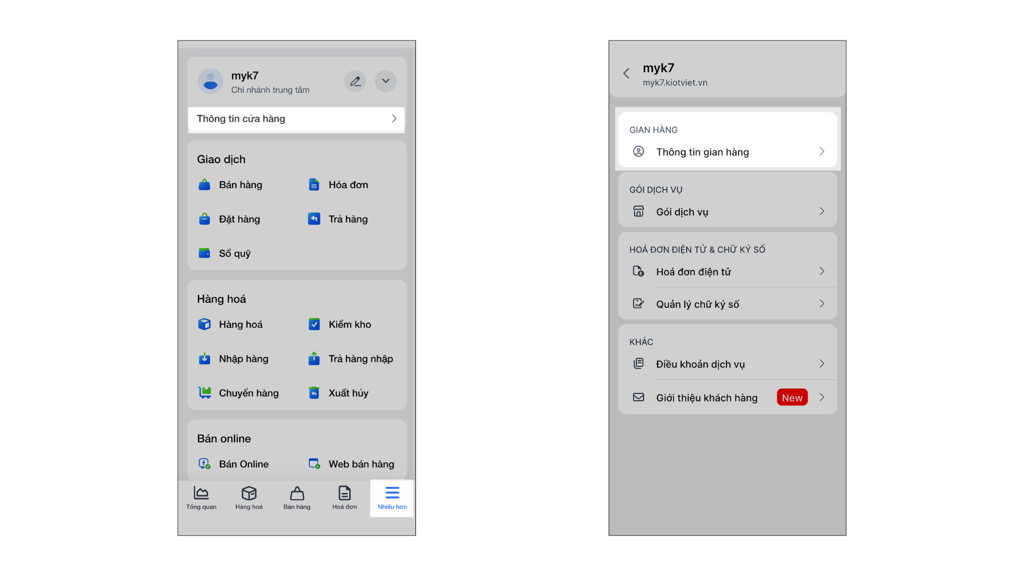The width and height of the screenshot is (1024, 576).
Task: Open Kiểm kho stock check icon
Action: coord(314,325)
